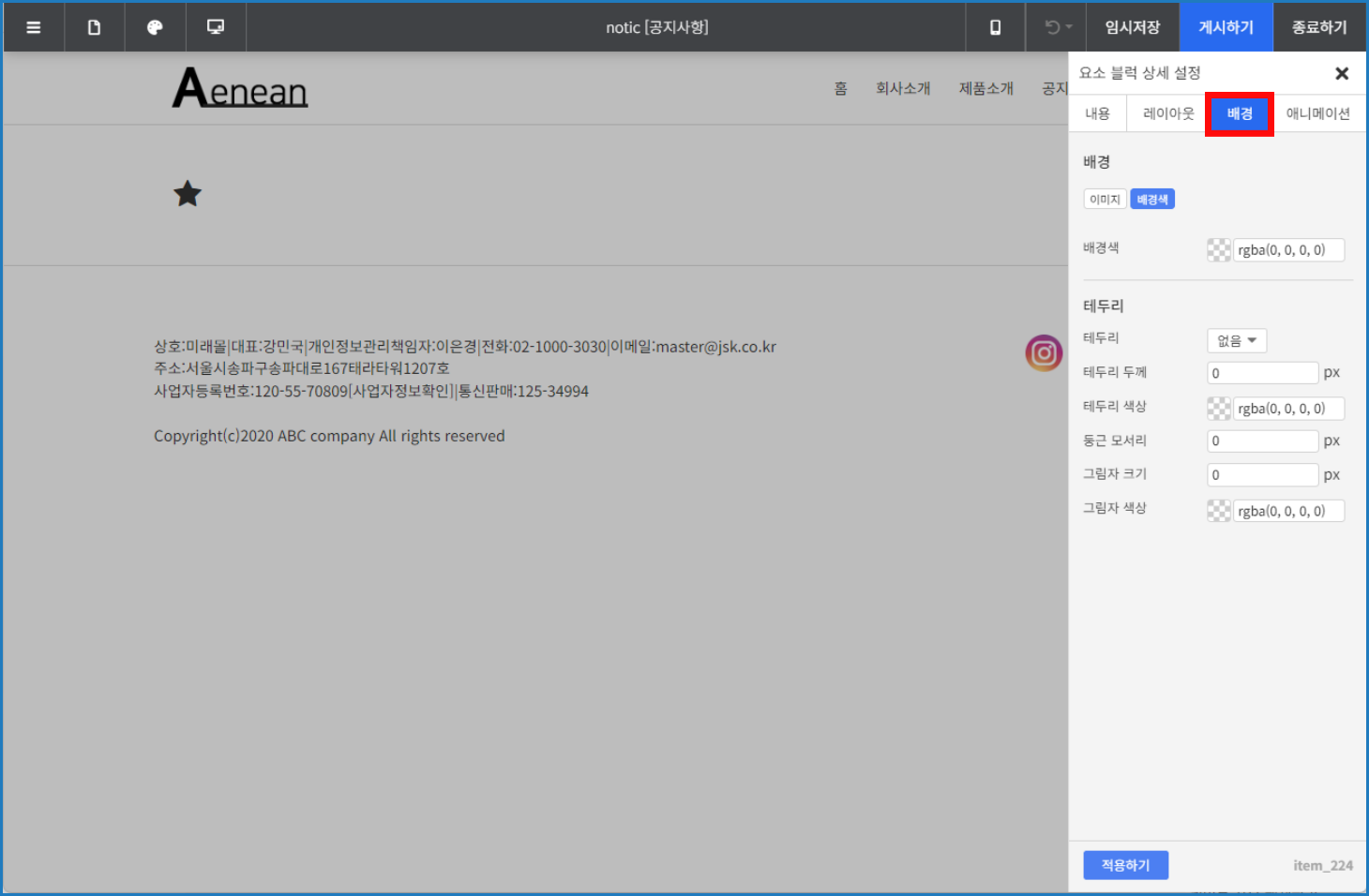Click the Instagram icon in footer
The width and height of the screenshot is (1369, 896).
coord(1043,353)
